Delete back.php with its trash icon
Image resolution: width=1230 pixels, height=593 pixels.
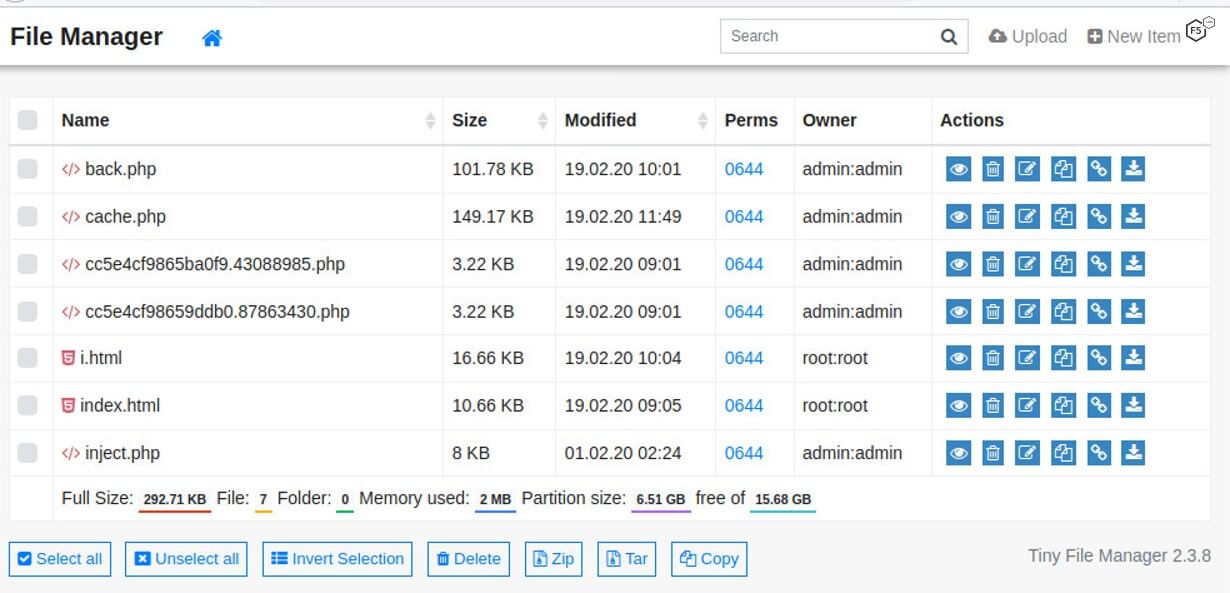click(992, 168)
